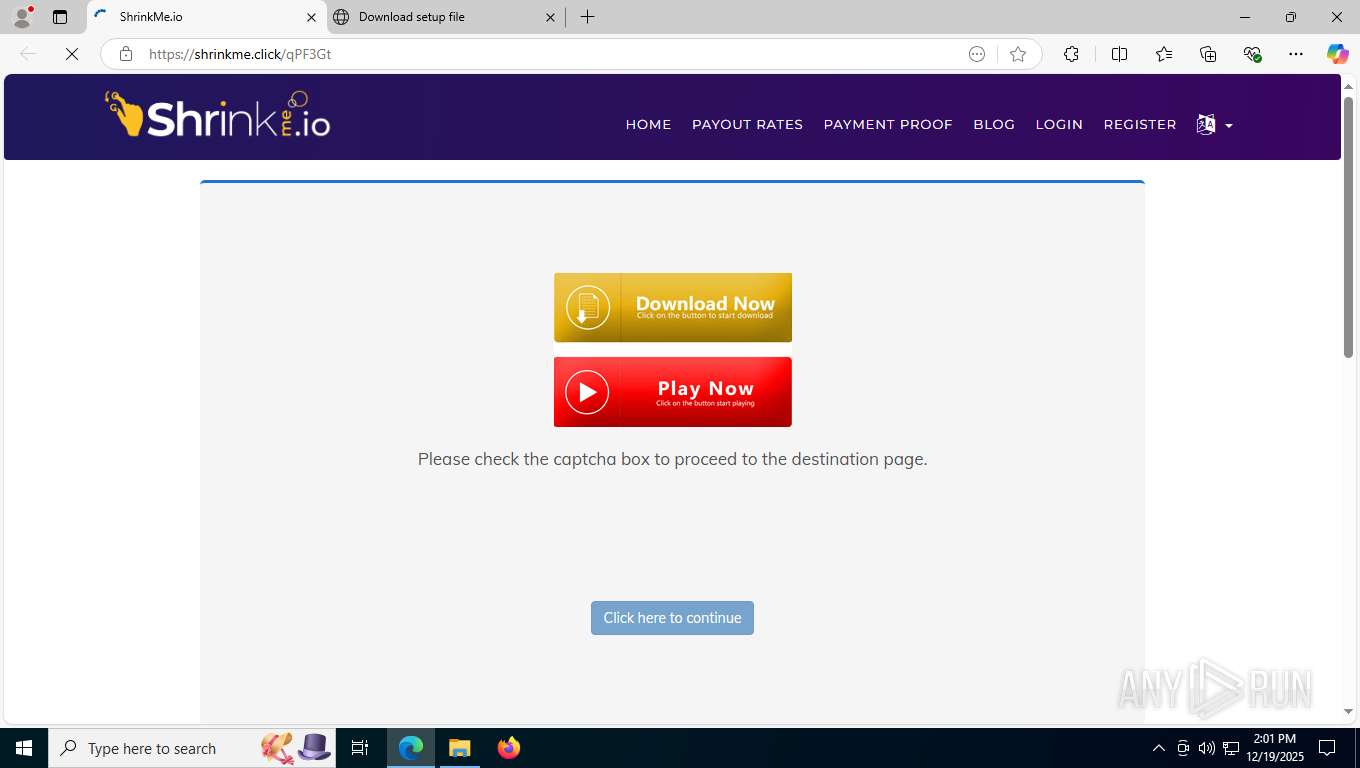This screenshot has width=1360, height=768.
Task: Close the ShrinkMe.io tab
Action: pos(311,17)
